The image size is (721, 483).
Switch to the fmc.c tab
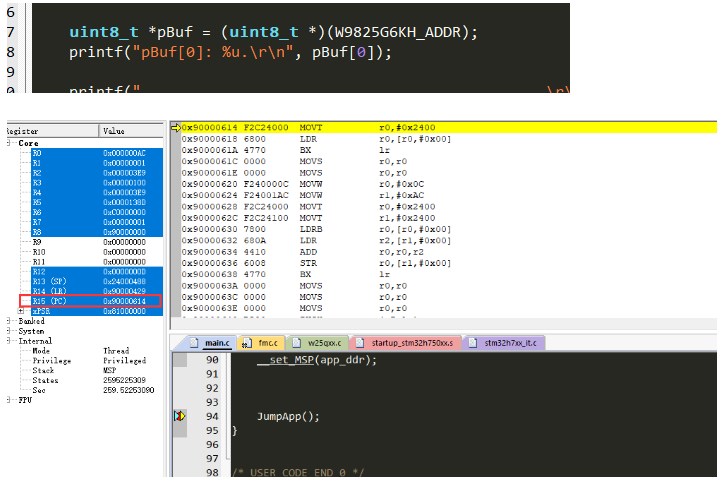pos(268,343)
